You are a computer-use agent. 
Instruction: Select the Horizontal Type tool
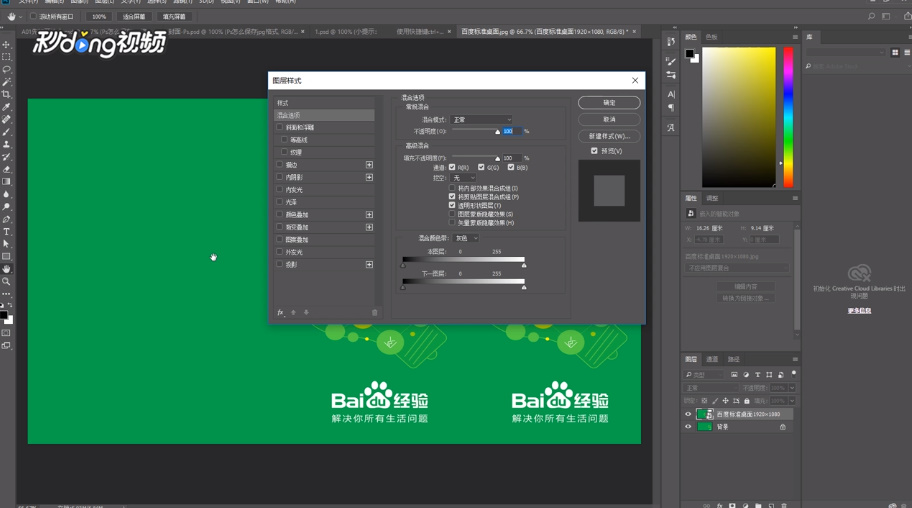point(6,232)
